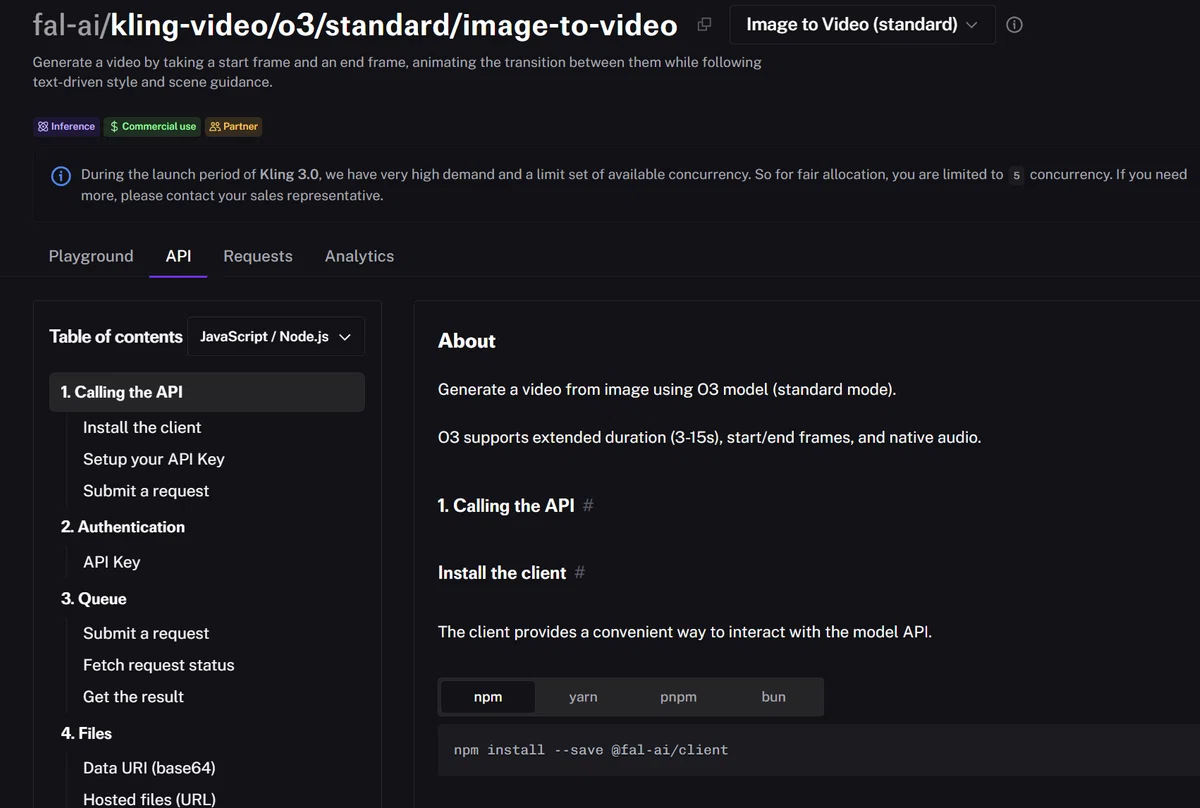The image size is (1200, 808).
Task: Open the JavaScript / Node.js language dropdown
Action: [x=275, y=337]
